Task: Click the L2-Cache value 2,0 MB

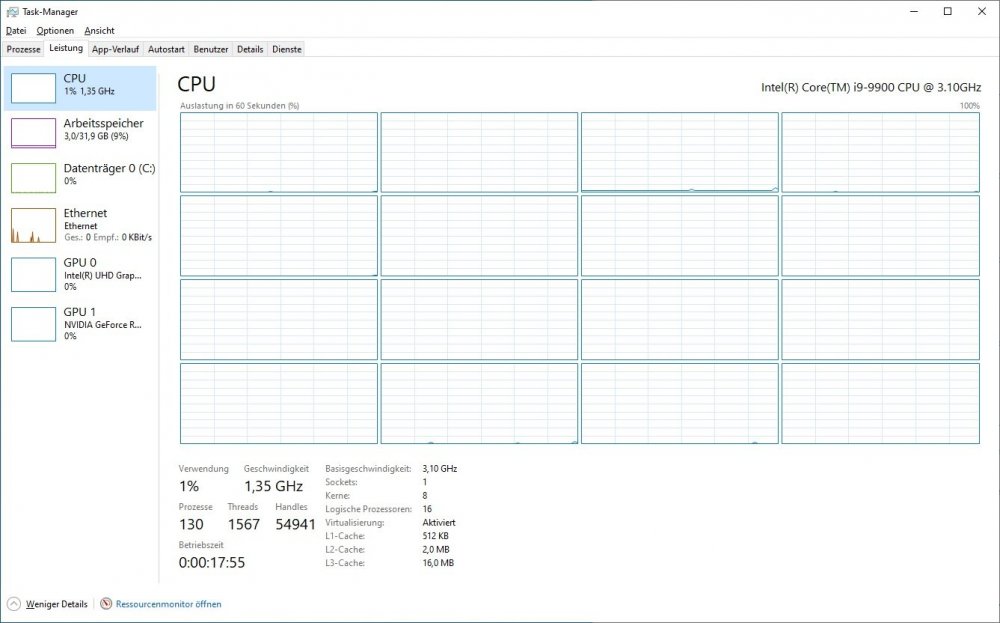Action: (x=436, y=549)
